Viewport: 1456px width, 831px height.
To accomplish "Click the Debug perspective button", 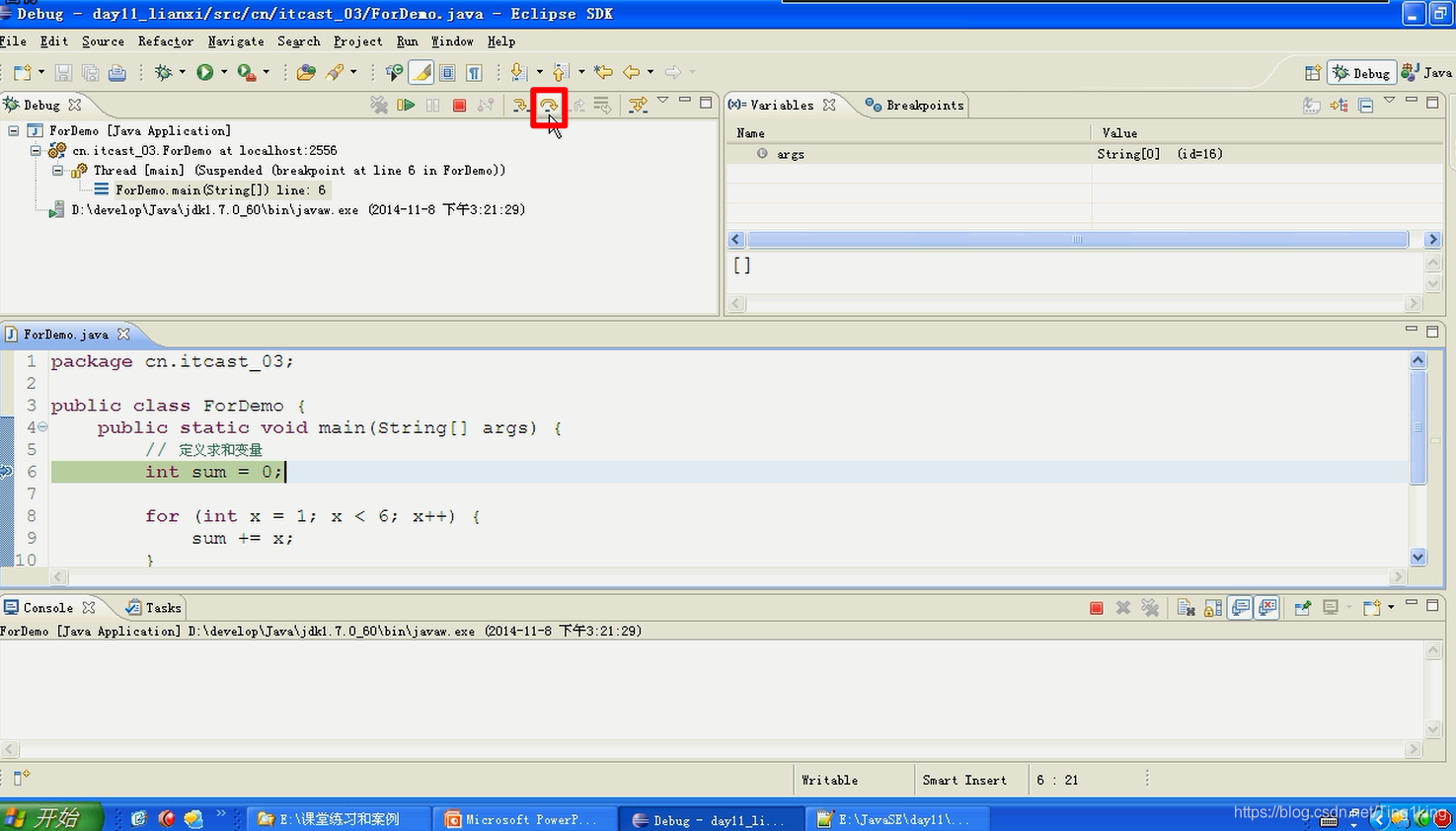I will pos(1361,72).
